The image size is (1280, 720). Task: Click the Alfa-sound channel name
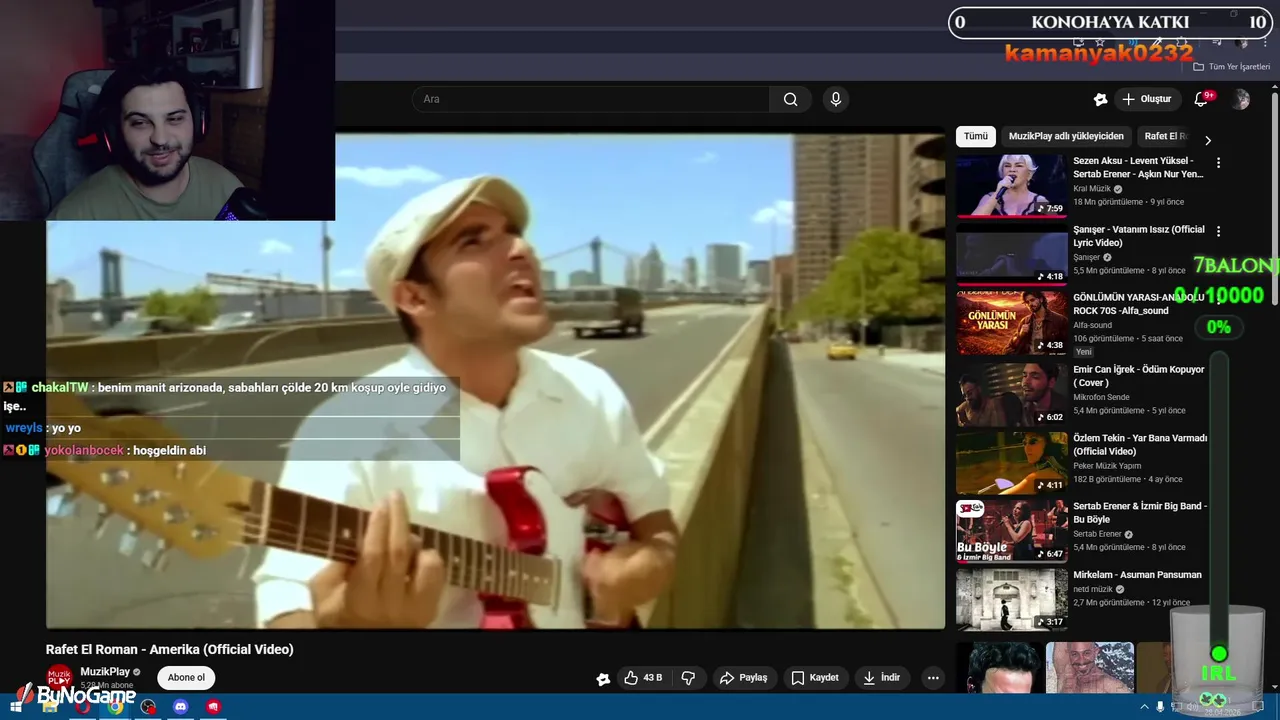[x=1092, y=326]
